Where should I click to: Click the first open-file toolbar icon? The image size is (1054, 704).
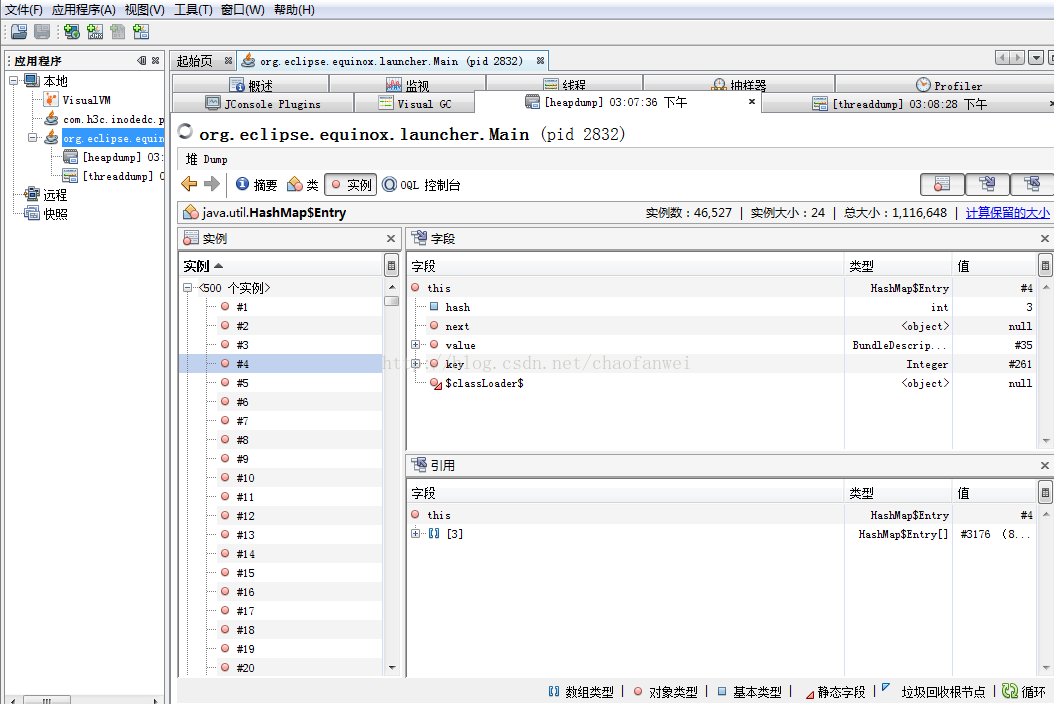click(19, 32)
